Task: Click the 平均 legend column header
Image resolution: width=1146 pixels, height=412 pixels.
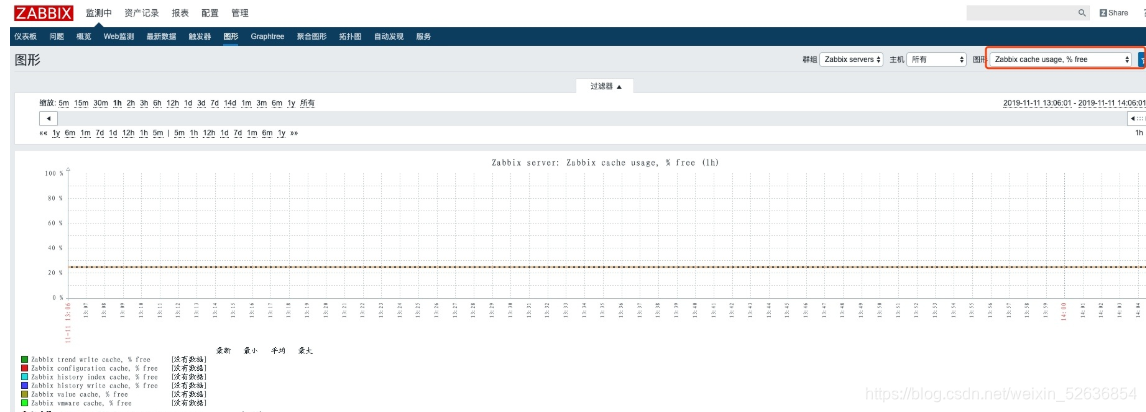Action: [278, 351]
